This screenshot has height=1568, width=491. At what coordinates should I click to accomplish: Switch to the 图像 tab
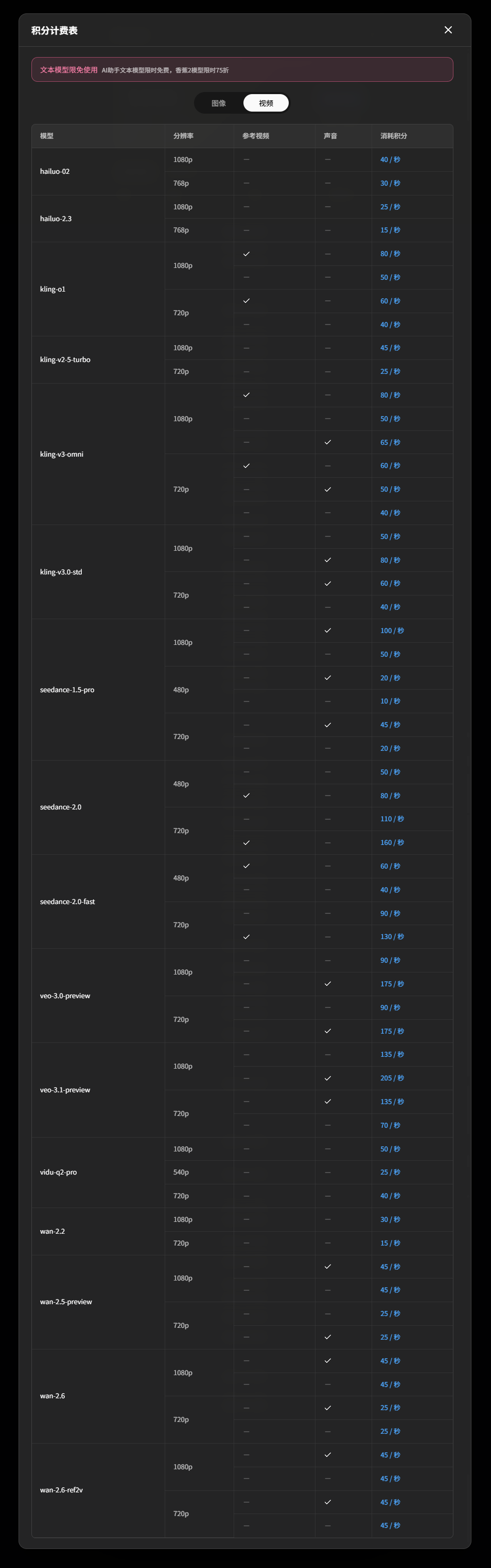point(219,103)
